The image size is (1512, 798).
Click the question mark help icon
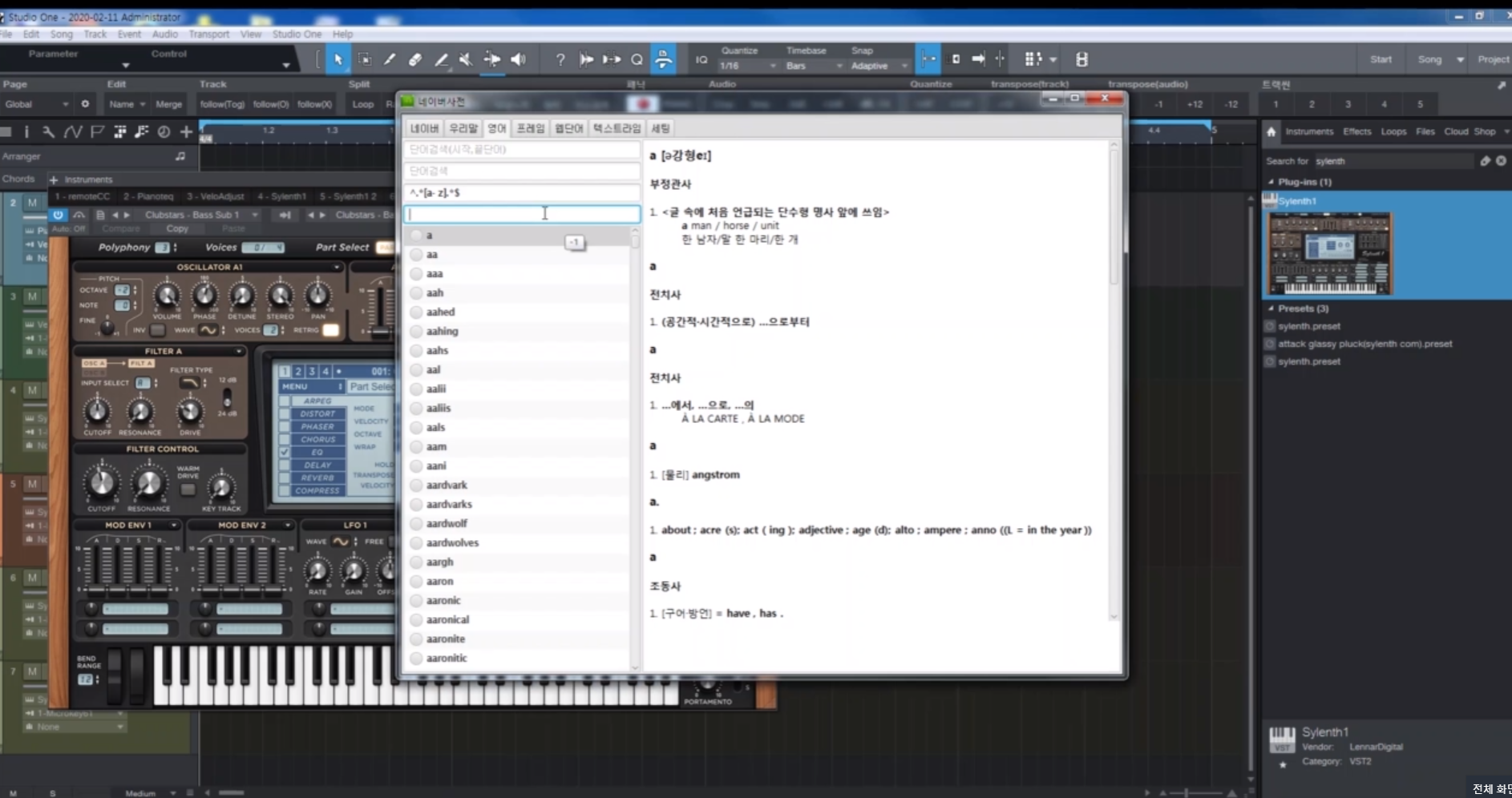point(560,59)
